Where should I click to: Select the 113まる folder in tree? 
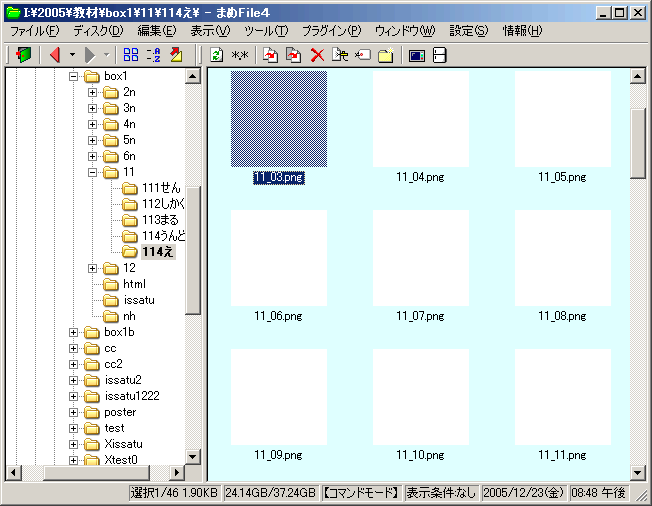(160, 220)
